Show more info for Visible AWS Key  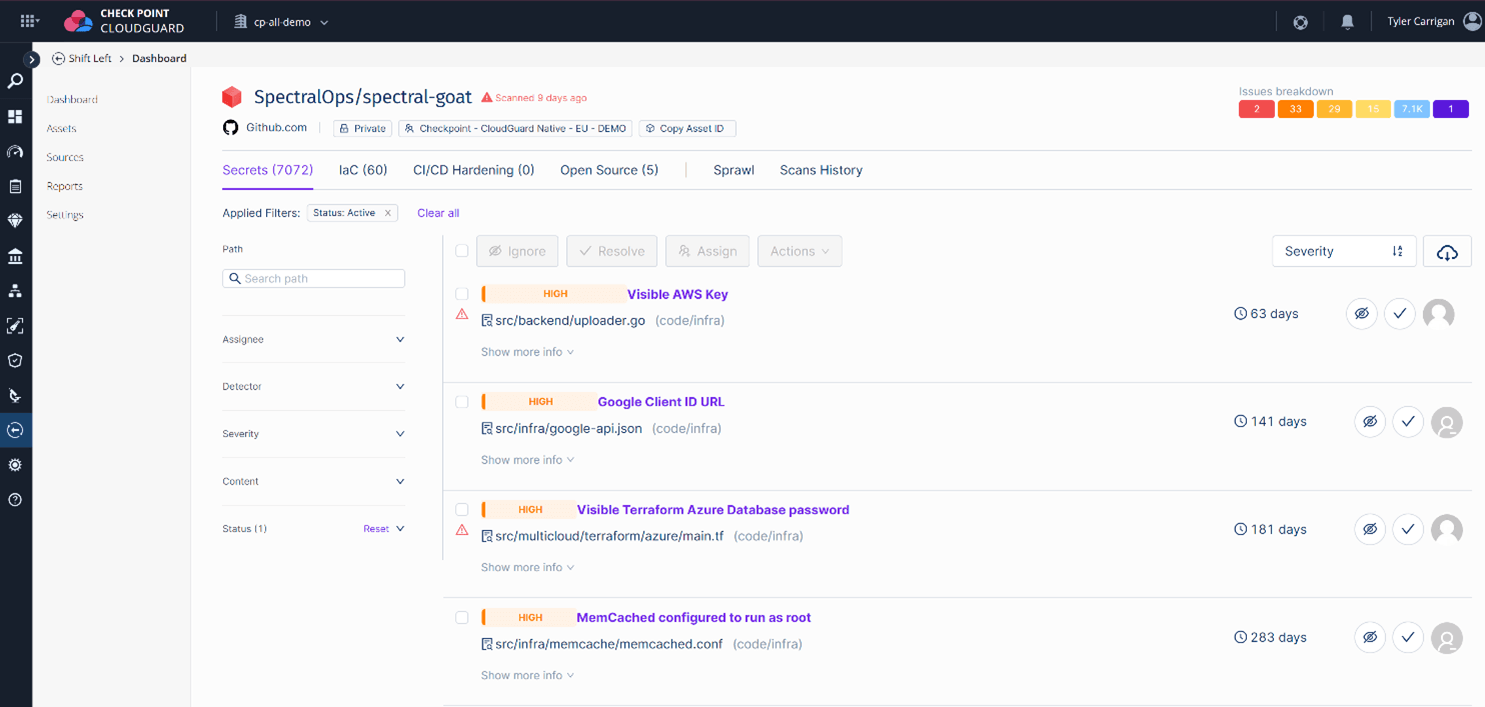(x=527, y=352)
